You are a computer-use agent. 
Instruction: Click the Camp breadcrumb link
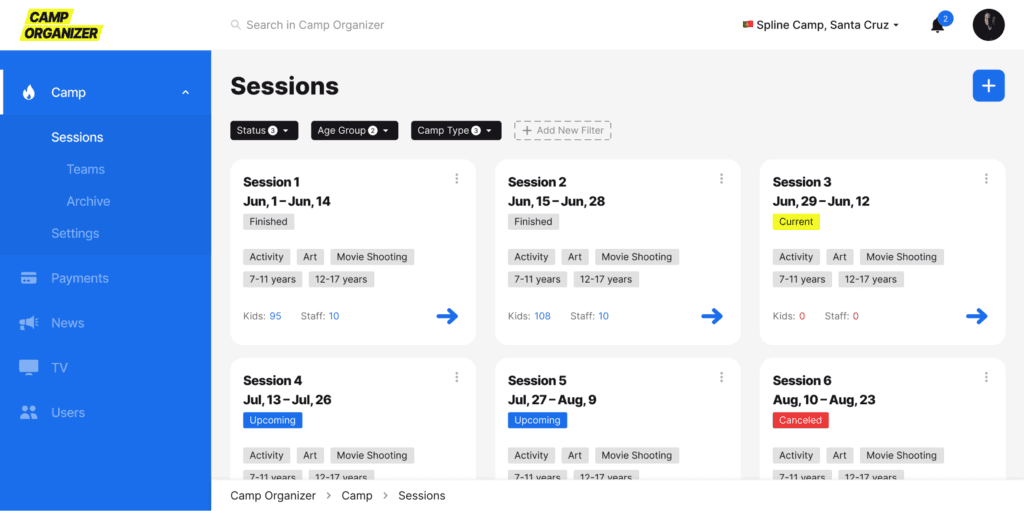point(357,495)
